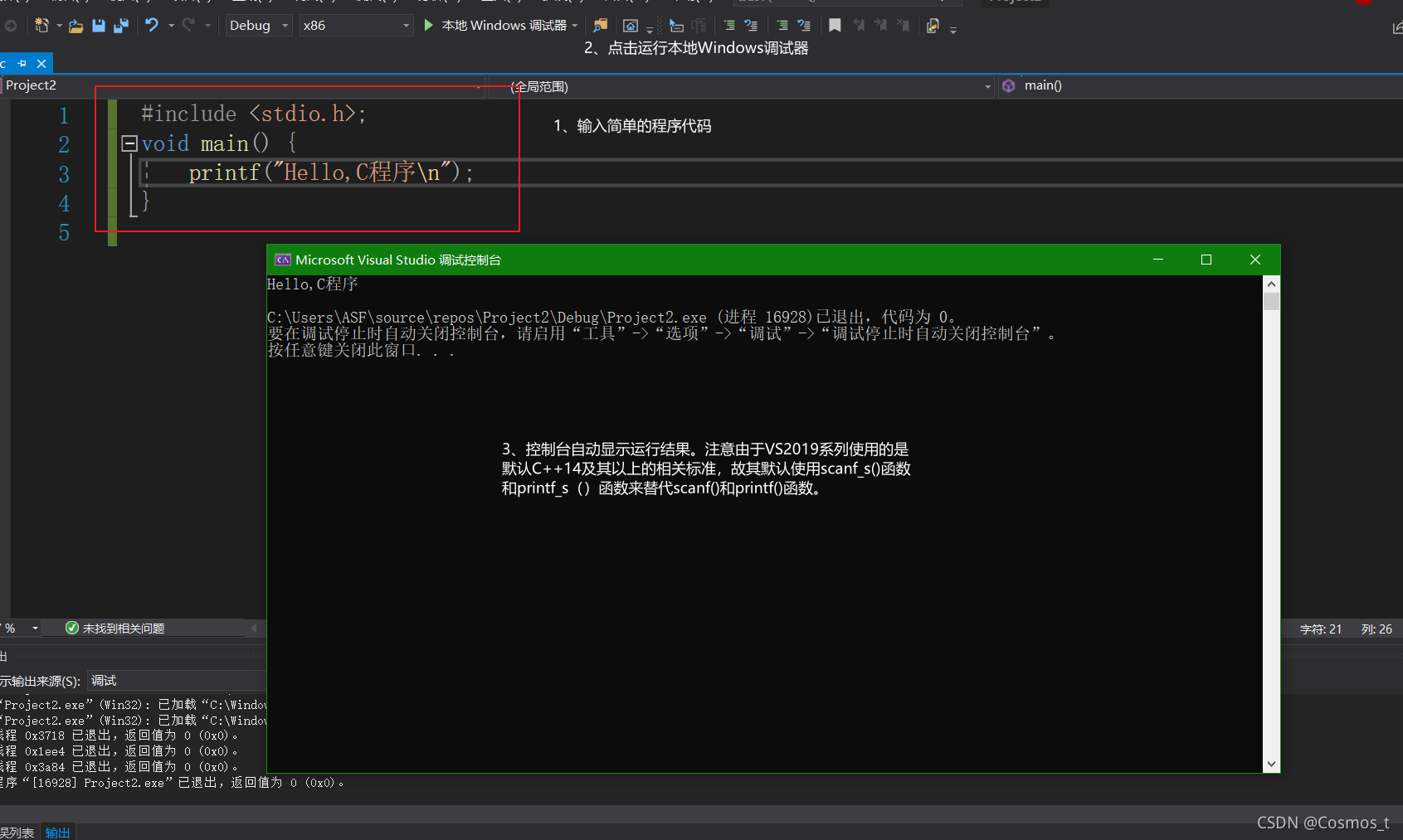Pin the open editor tab
Image resolution: width=1403 pixels, height=840 pixels.
point(22,64)
